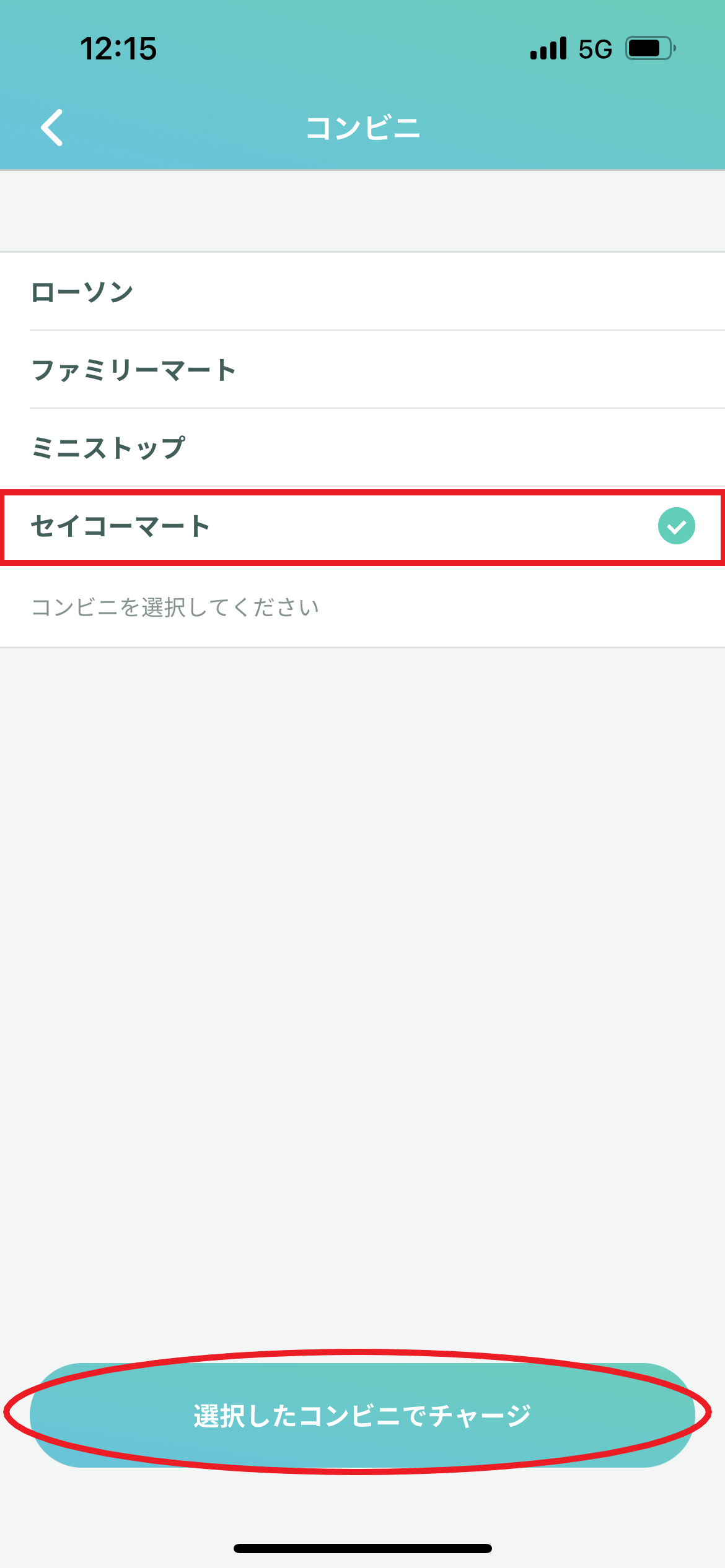Select the セイコーマート row label
The height and width of the screenshot is (1568, 725).
coord(121,526)
